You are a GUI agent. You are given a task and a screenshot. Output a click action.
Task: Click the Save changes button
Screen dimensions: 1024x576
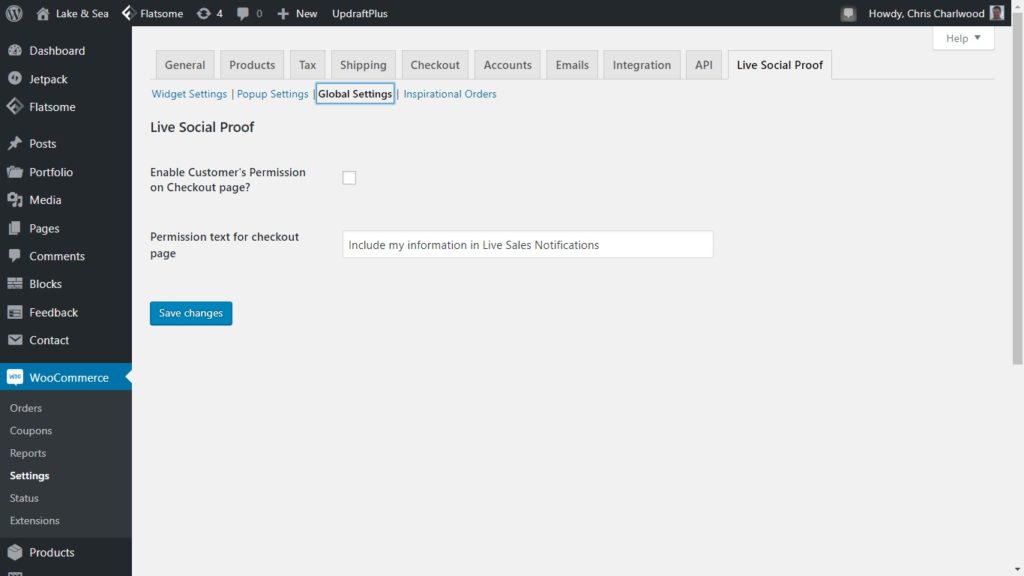click(x=191, y=313)
